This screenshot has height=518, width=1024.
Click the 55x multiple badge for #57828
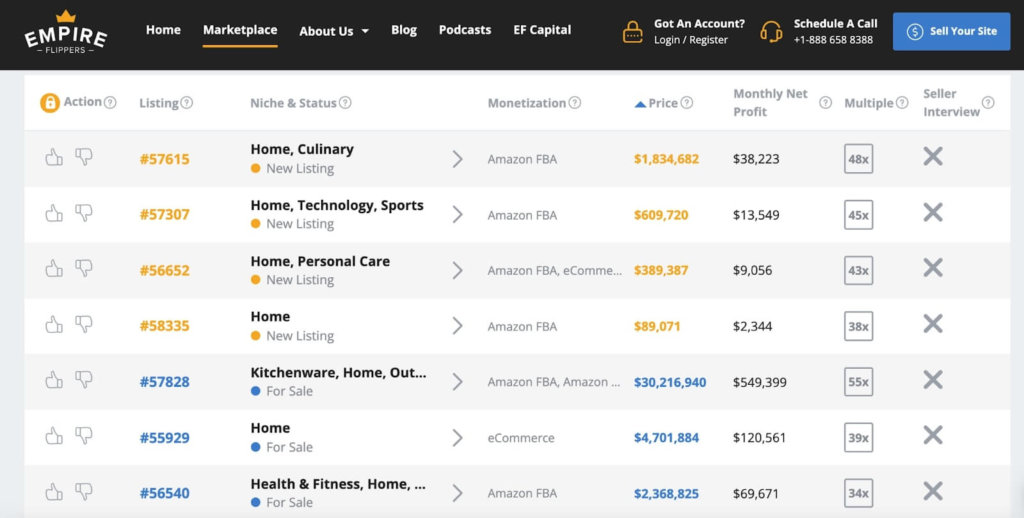tap(858, 382)
